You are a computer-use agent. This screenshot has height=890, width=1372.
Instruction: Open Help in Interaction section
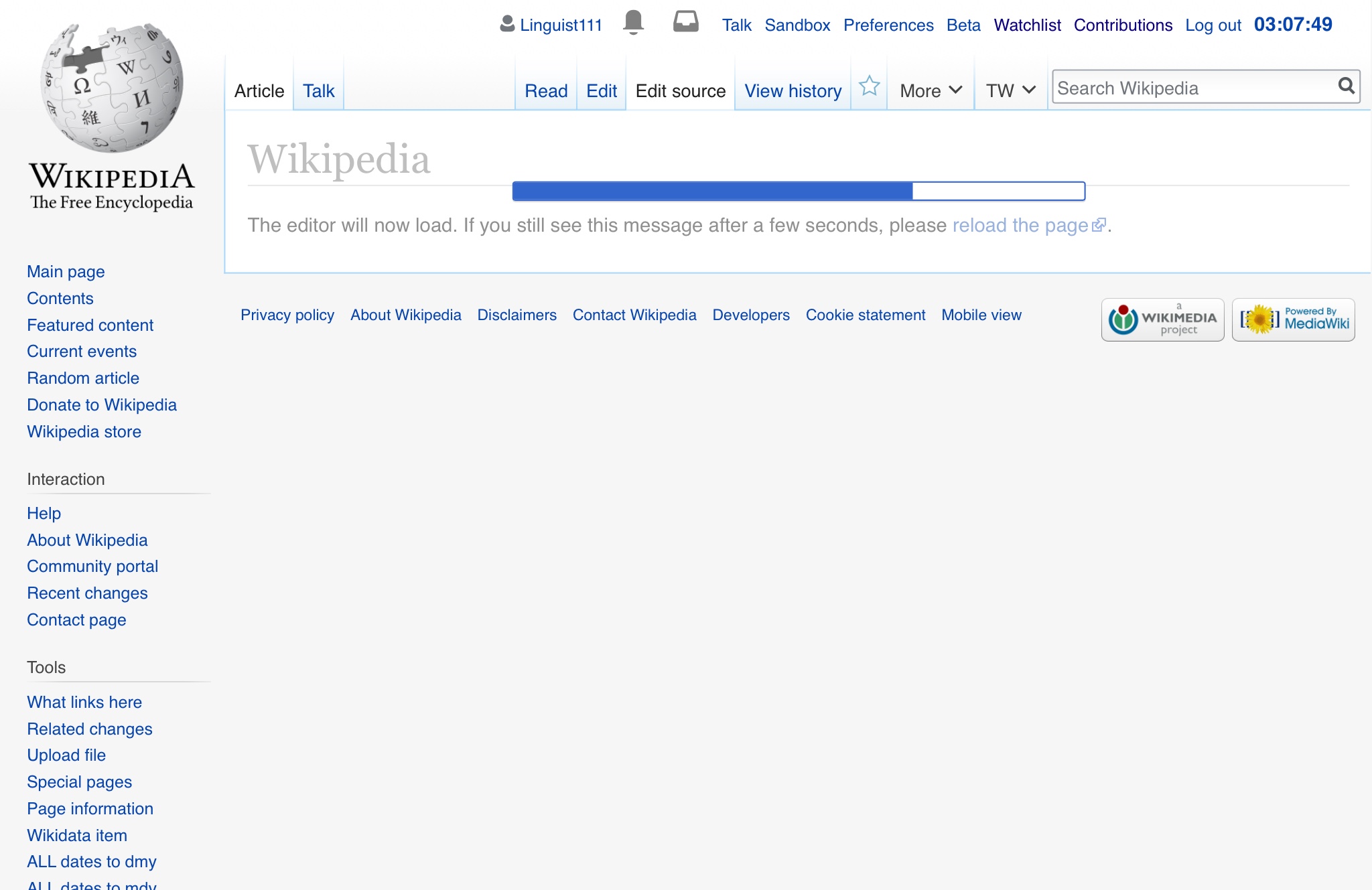44,513
